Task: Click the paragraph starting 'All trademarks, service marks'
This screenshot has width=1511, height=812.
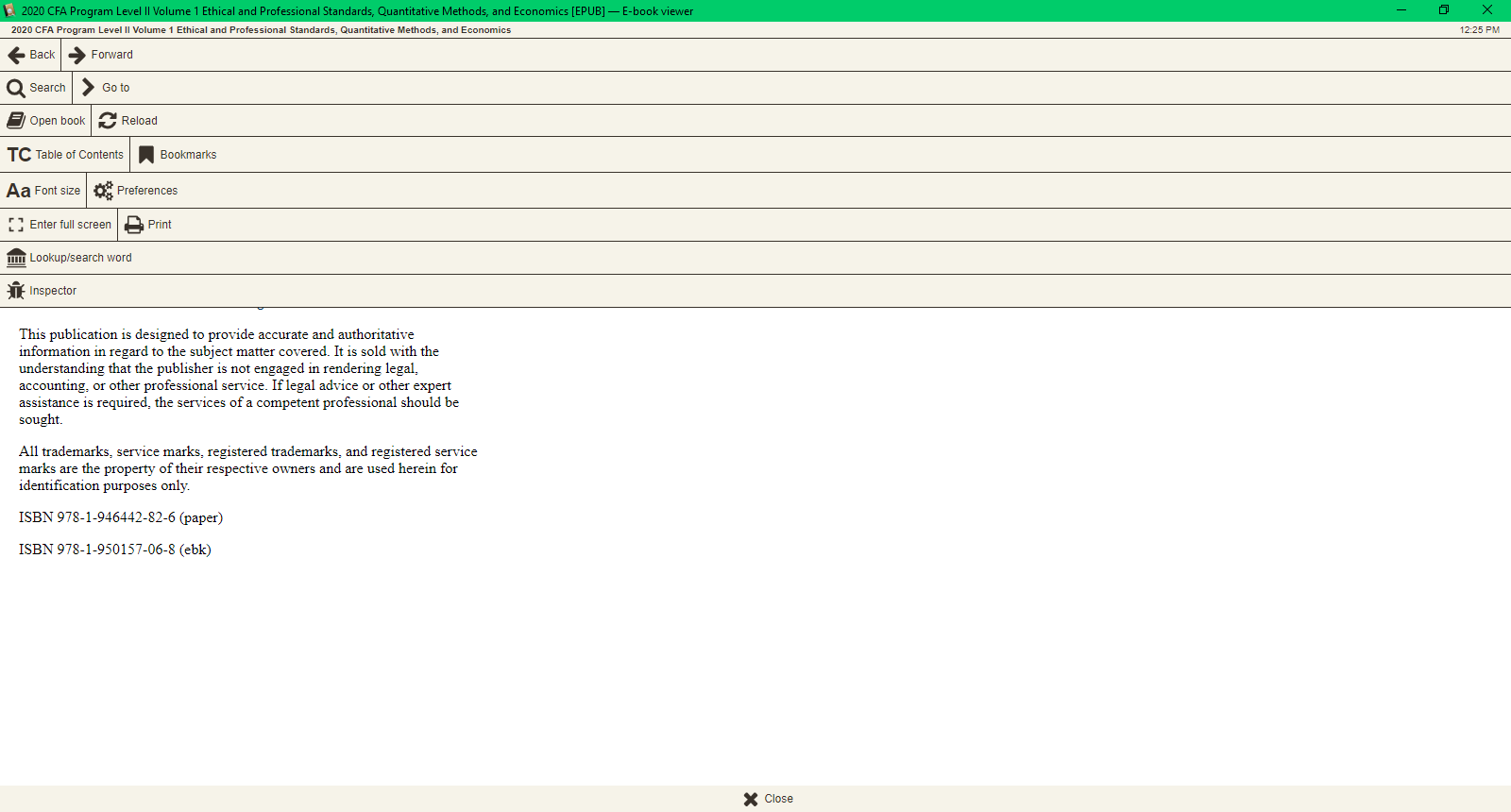Action: coord(248,468)
